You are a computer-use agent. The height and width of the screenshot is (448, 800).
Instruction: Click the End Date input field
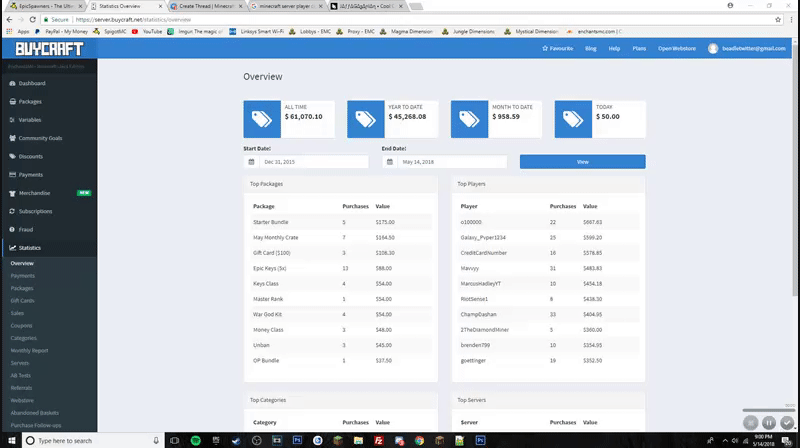pos(452,162)
